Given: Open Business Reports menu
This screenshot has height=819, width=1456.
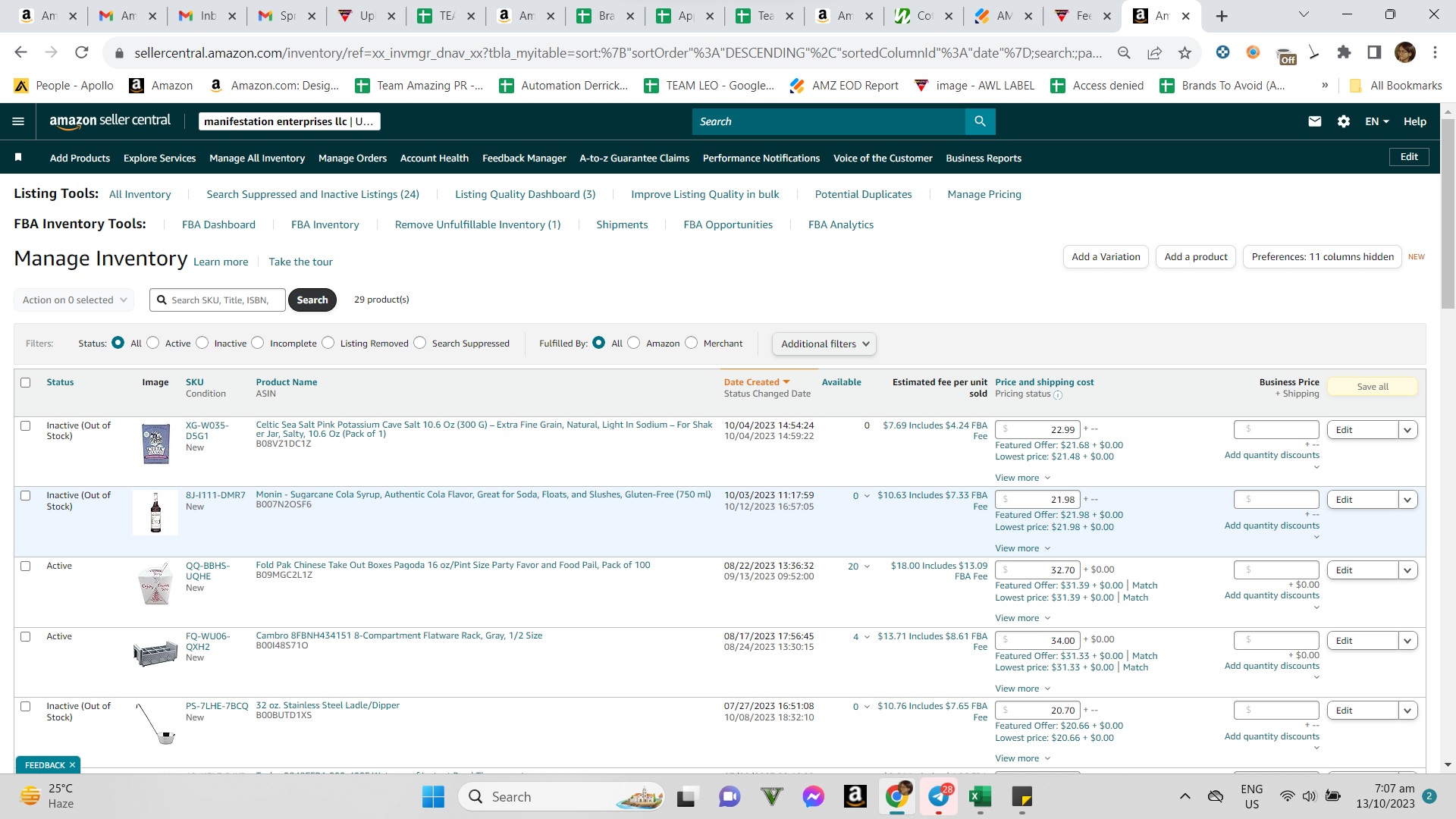Looking at the screenshot, I should pos(984,158).
